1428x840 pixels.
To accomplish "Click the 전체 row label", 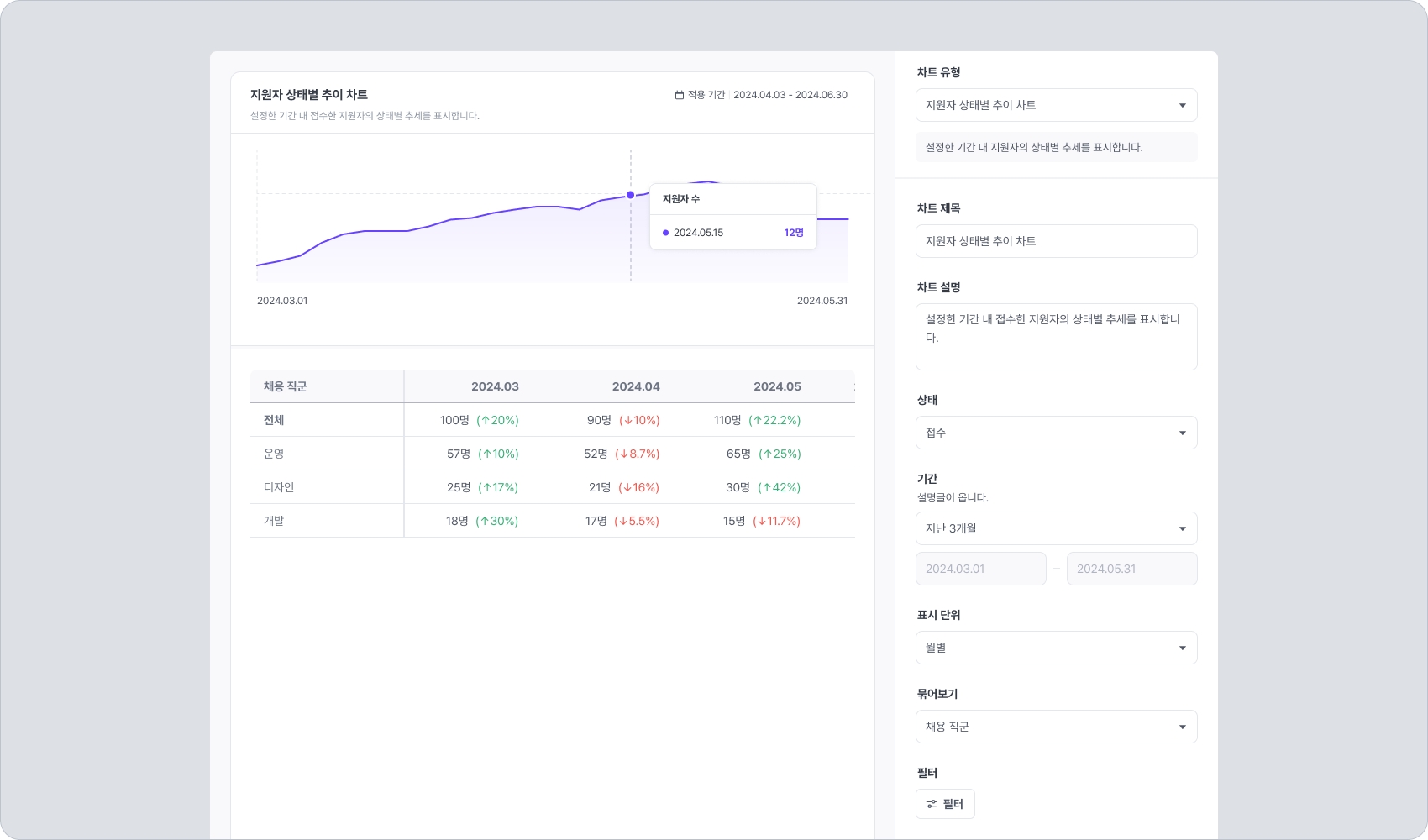I will pyautogui.click(x=274, y=420).
